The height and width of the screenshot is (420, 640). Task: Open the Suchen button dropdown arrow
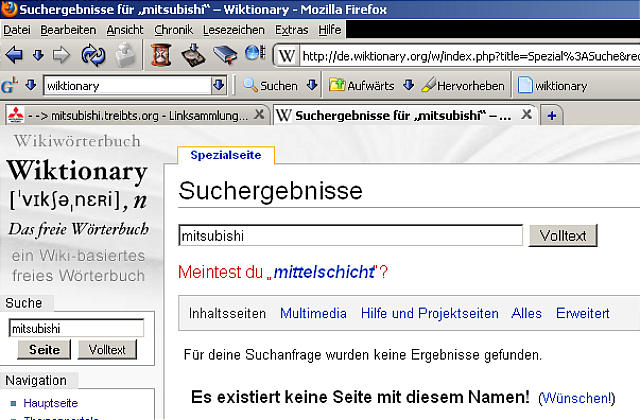311,86
